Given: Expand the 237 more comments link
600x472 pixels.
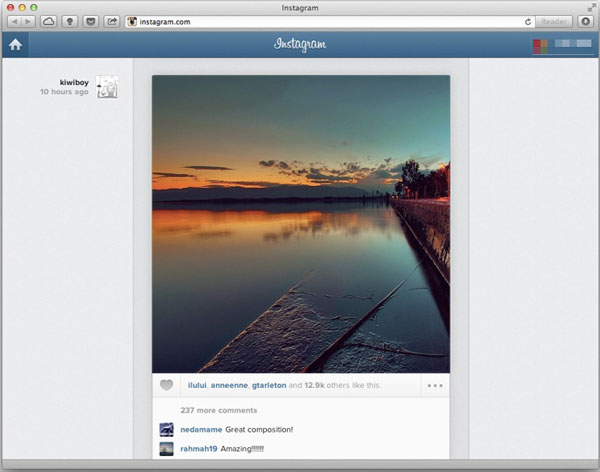Looking at the screenshot, I should click(218, 410).
